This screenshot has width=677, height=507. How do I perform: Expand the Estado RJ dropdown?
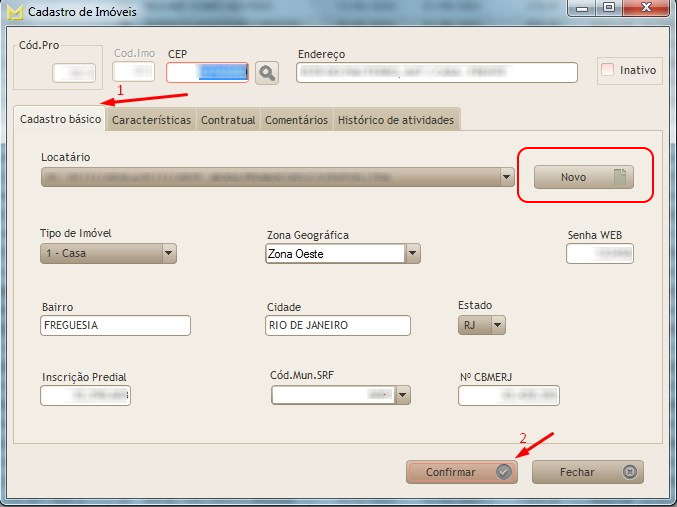pyautogui.click(x=497, y=325)
